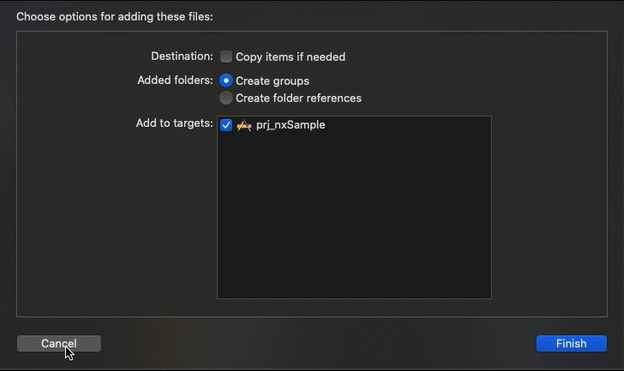Click the 'Create groups' label text
The width and height of the screenshot is (624, 371).
(x=272, y=81)
